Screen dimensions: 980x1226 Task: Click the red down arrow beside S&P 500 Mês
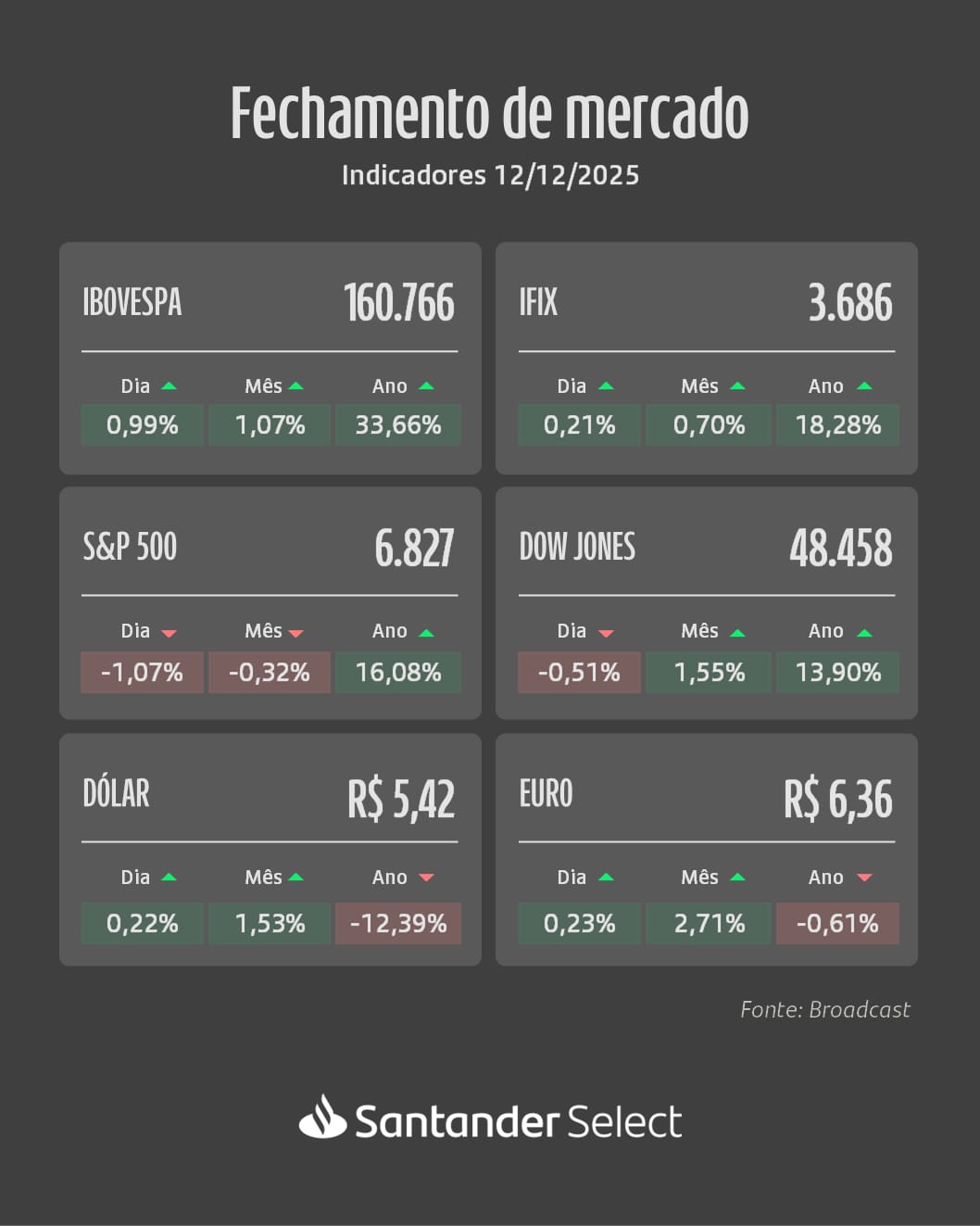(x=296, y=633)
